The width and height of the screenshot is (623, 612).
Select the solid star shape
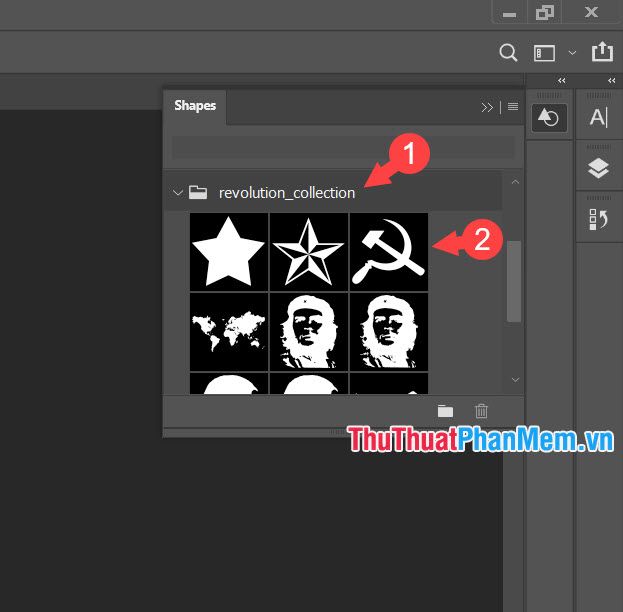coord(229,252)
